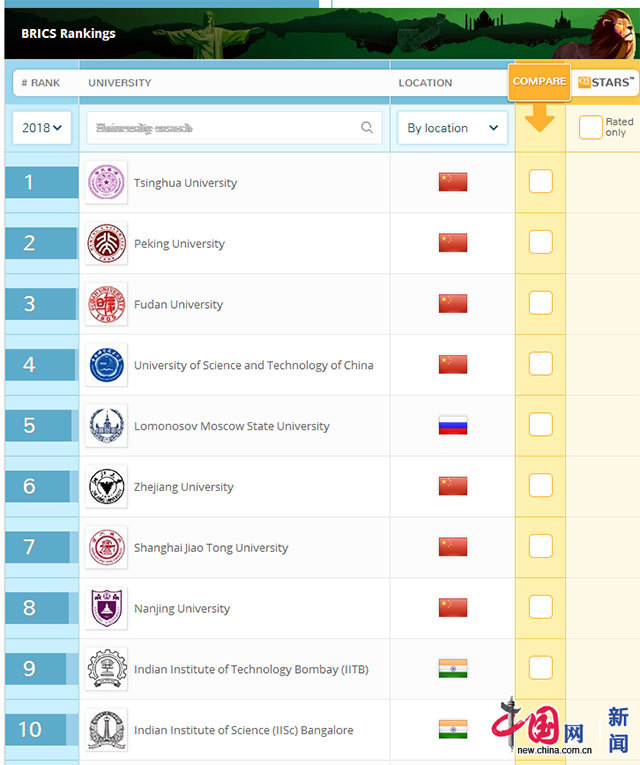Screen dimensions: 640x765
Task: Tick compare checkbox for Tsinghua University
Action: coord(540,182)
